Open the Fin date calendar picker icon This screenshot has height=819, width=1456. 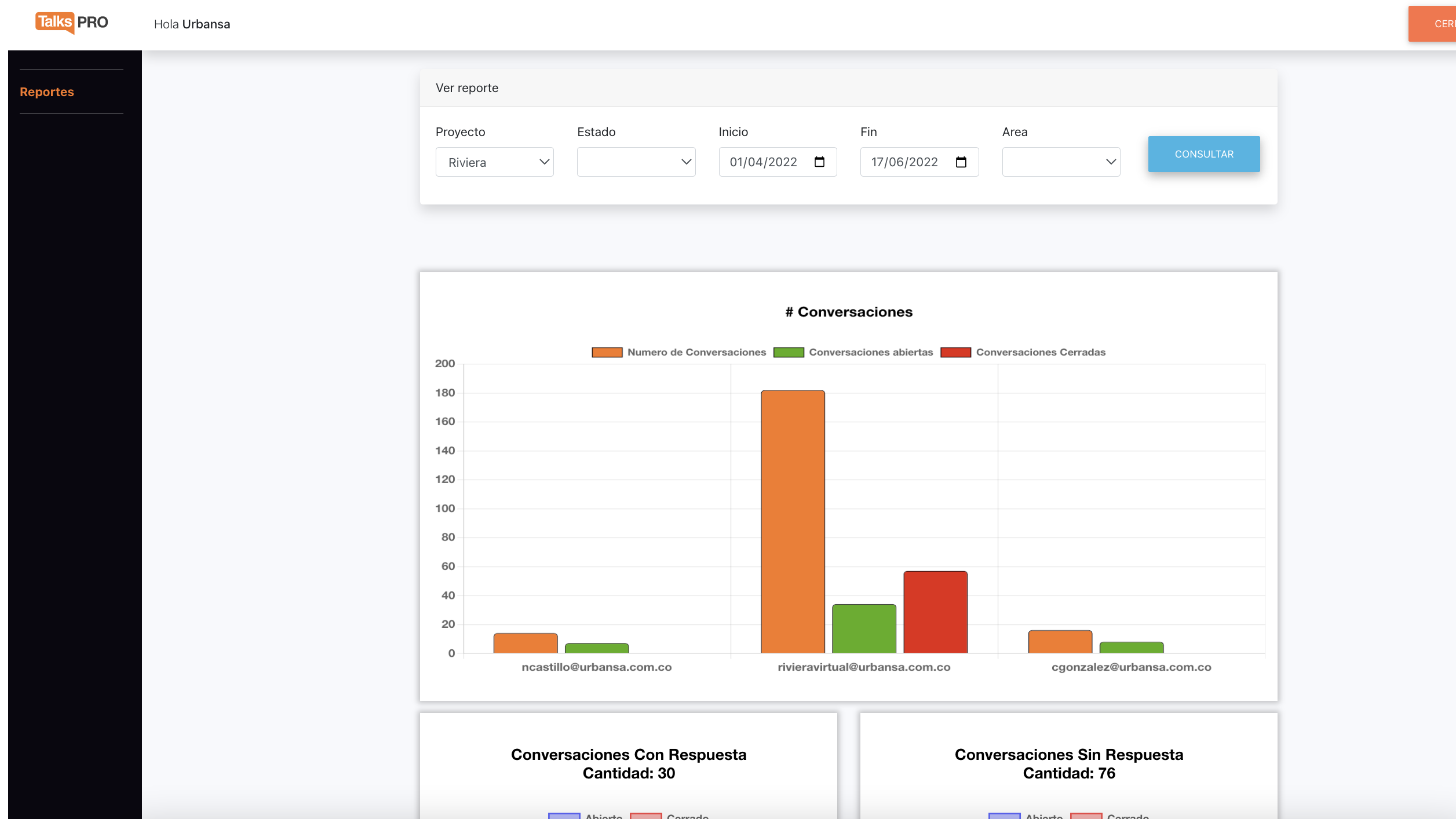click(961, 162)
